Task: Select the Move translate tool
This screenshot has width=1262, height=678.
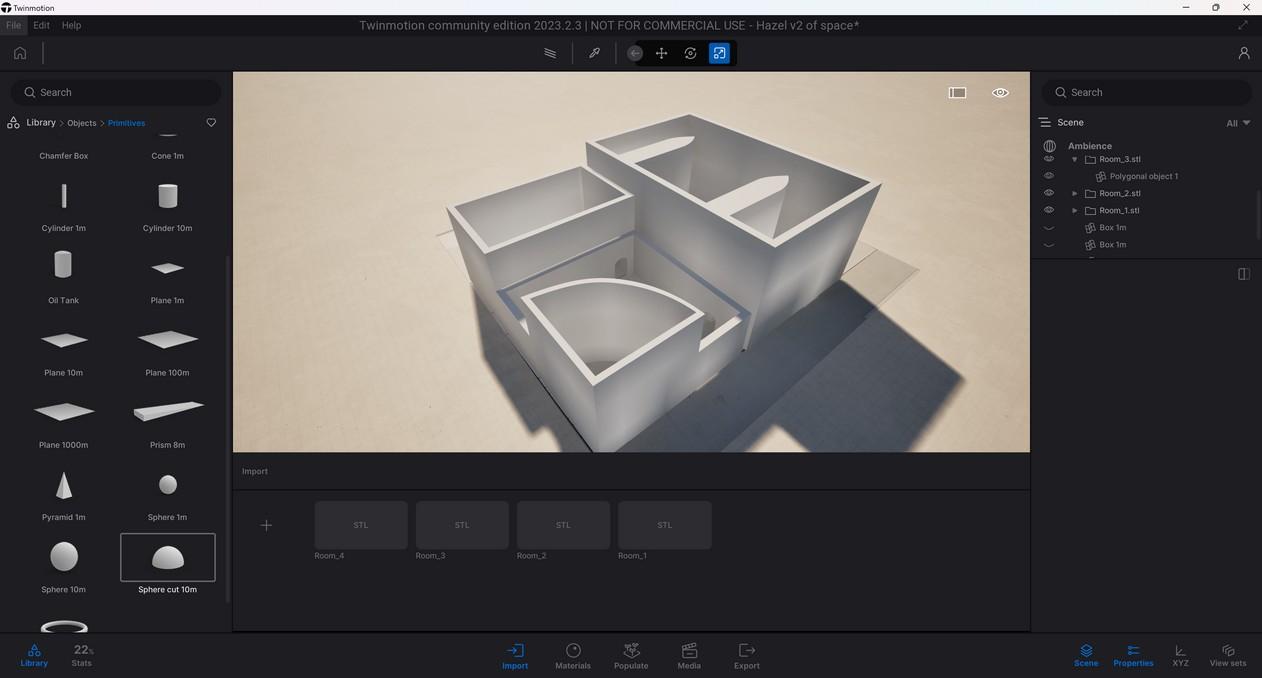Action: 662,53
